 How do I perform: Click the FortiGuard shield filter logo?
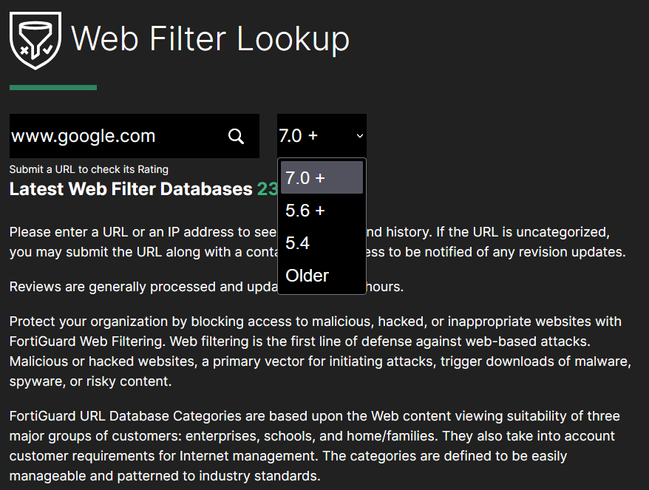34,40
